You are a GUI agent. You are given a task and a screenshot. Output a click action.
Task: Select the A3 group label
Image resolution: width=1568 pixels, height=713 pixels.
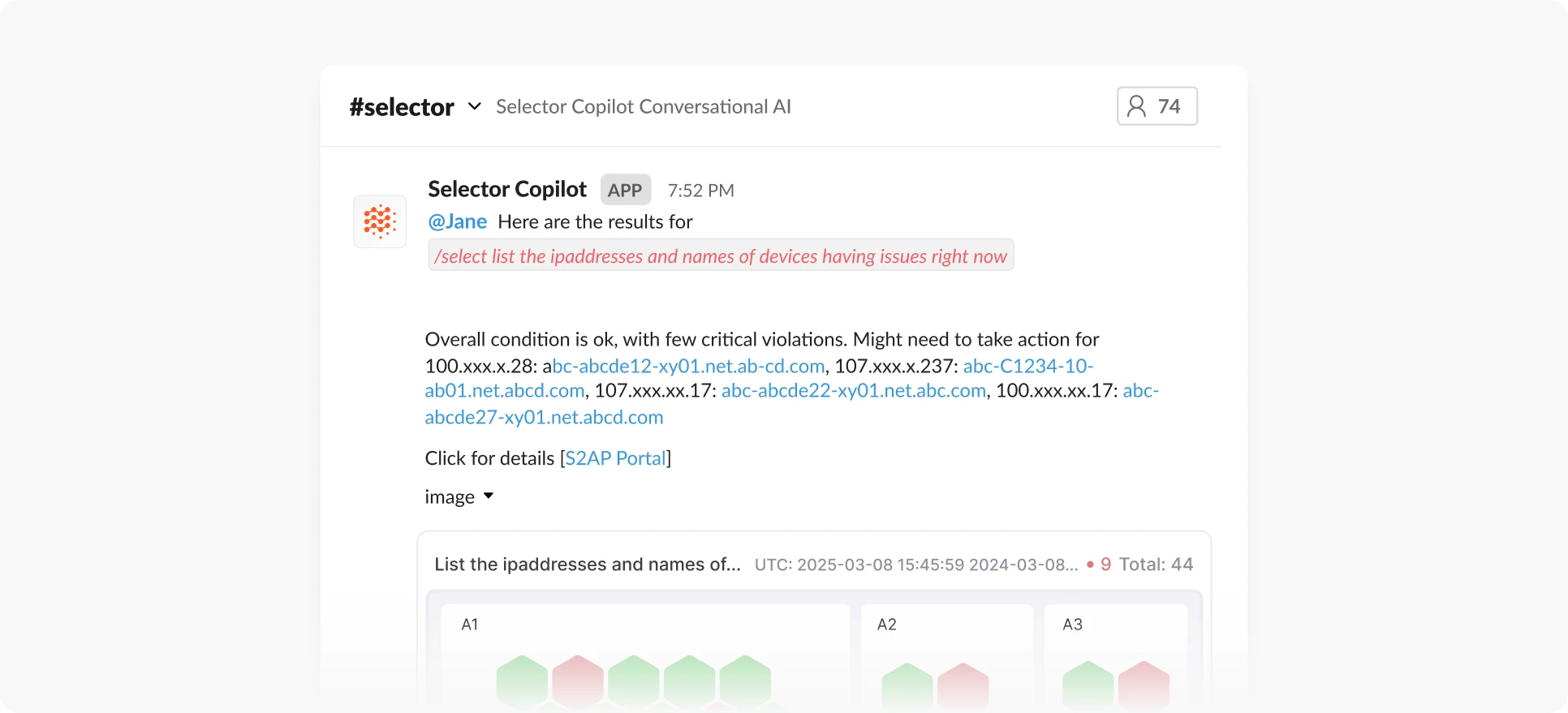click(x=1073, y=625)
